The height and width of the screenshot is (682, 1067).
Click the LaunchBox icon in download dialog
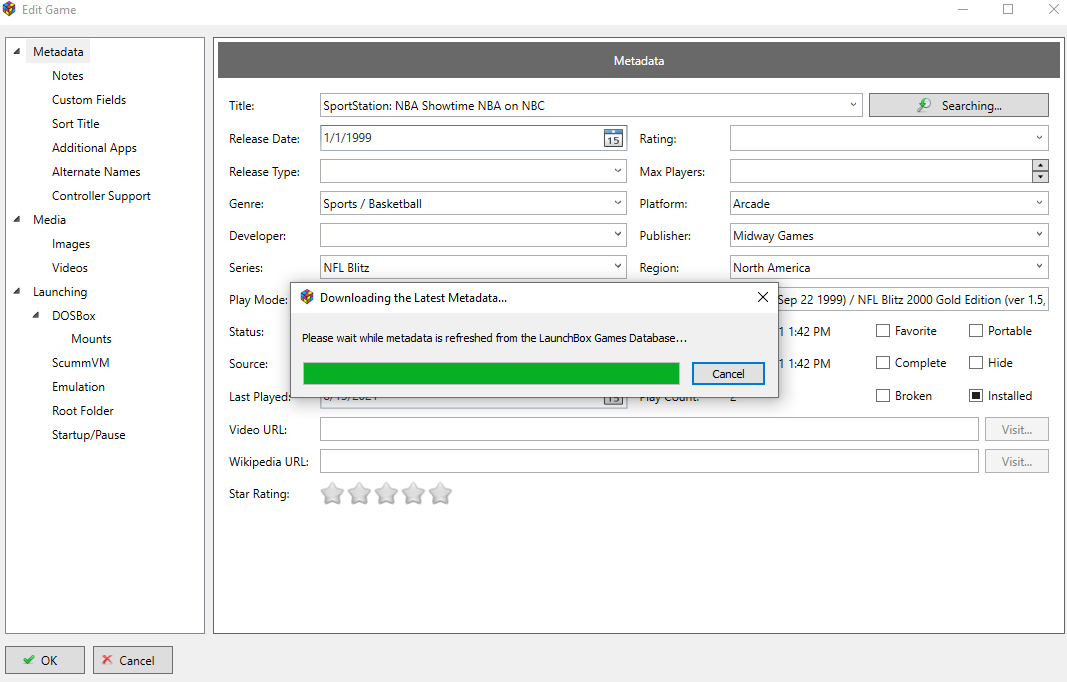(x=307, y=297)
